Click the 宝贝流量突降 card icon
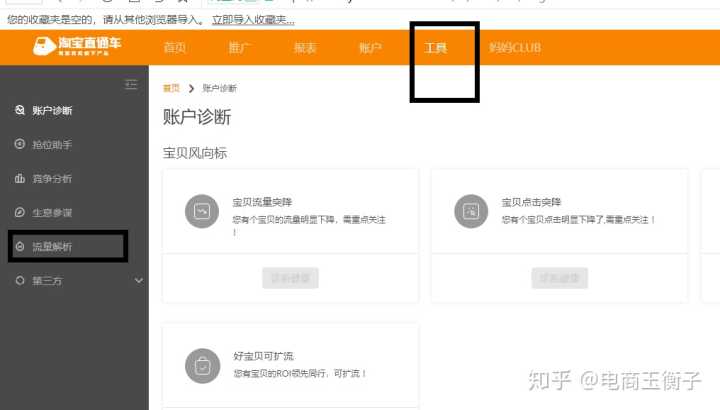Screen dimensions: 720x410 202,211
